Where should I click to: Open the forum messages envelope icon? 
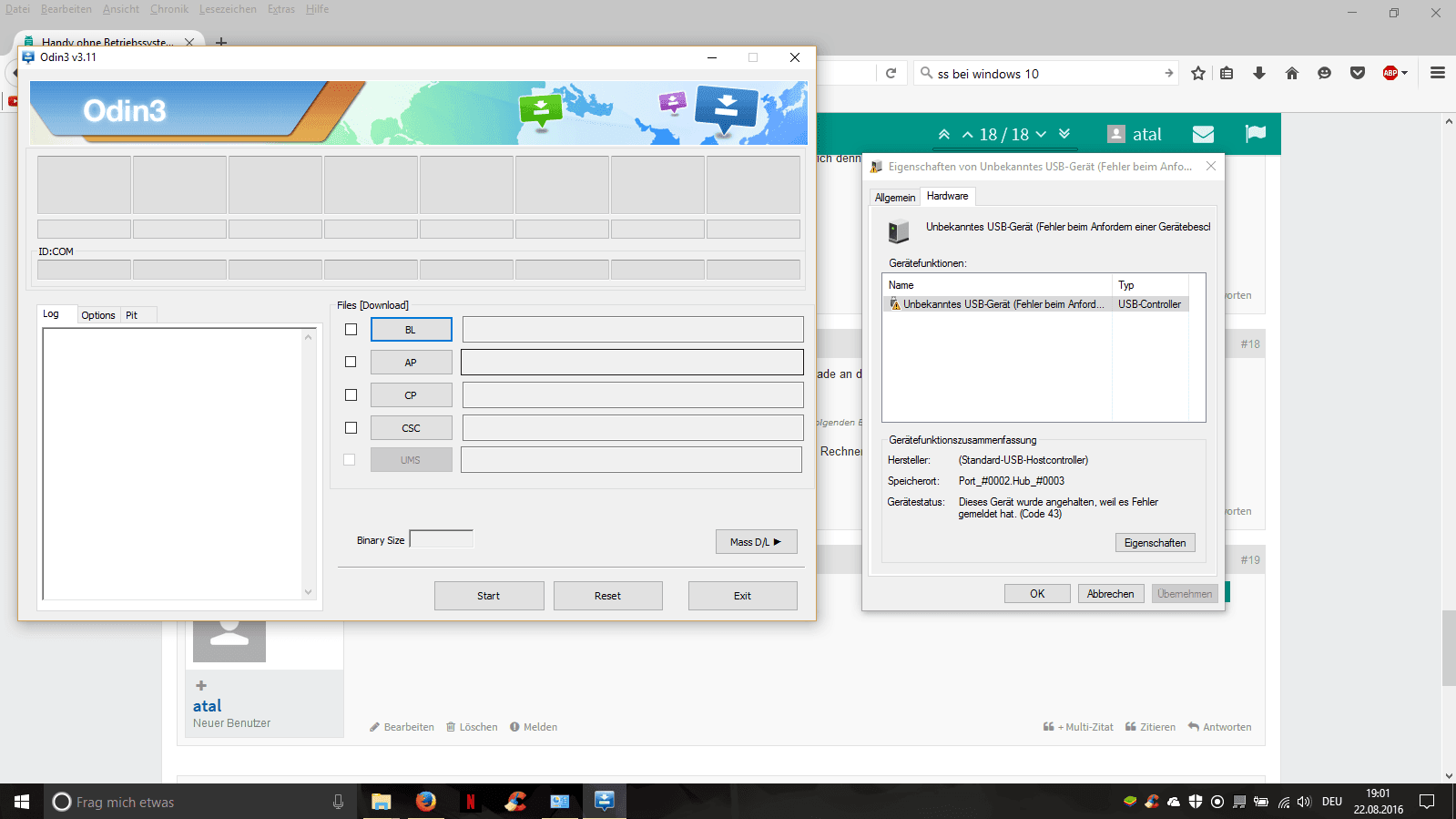point(1203,135)
